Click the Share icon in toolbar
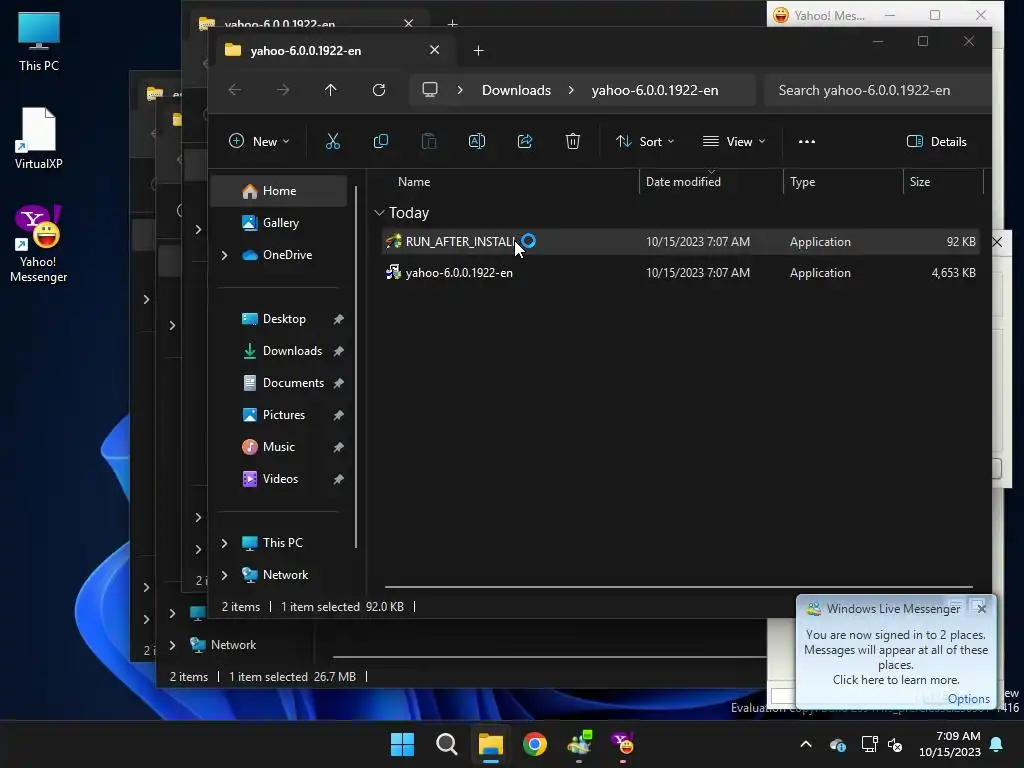The height and width of the screenshot is (768, 1024). coord(524,141)
